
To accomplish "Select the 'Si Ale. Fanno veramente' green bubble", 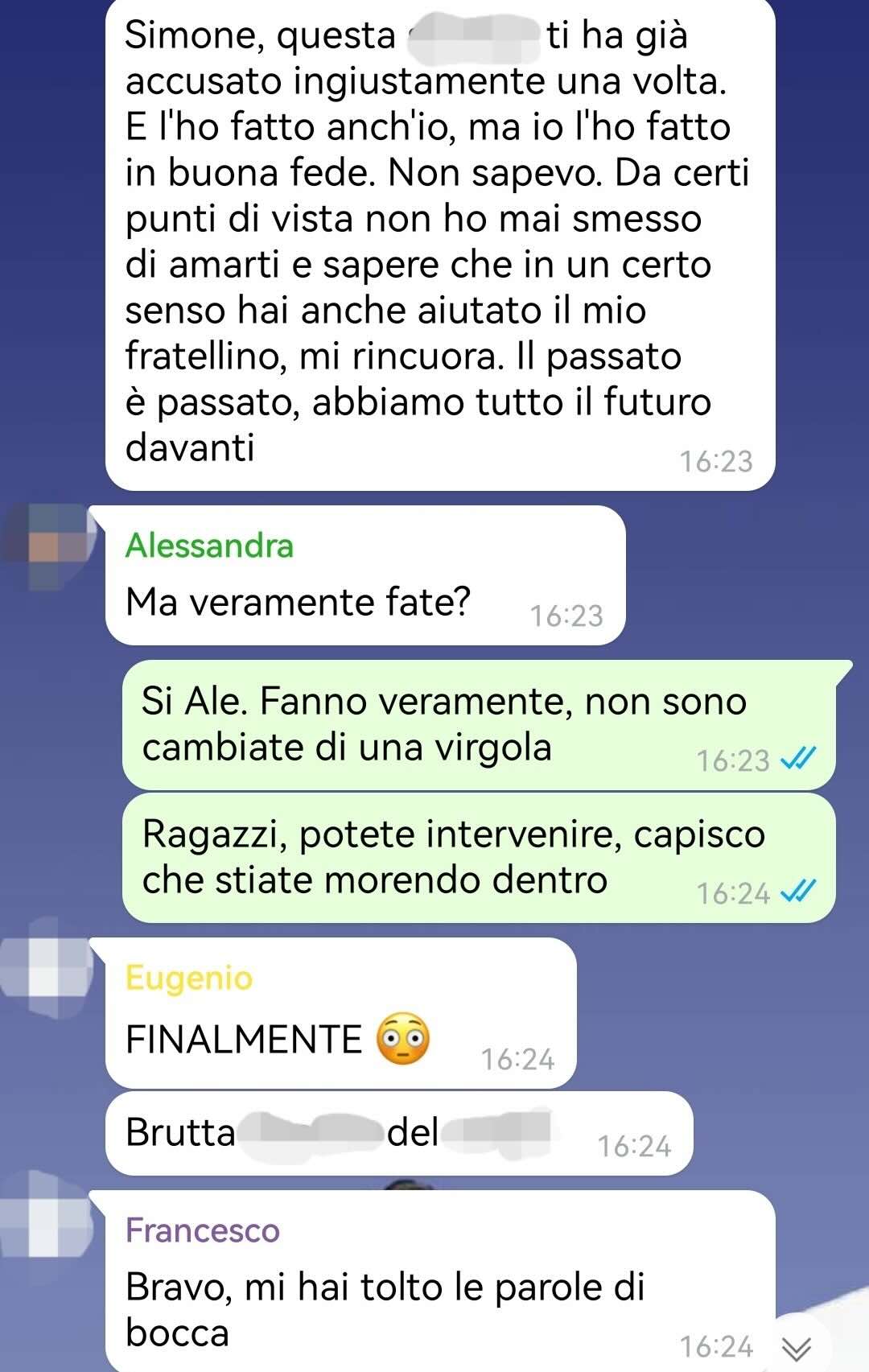I will 479,724.
